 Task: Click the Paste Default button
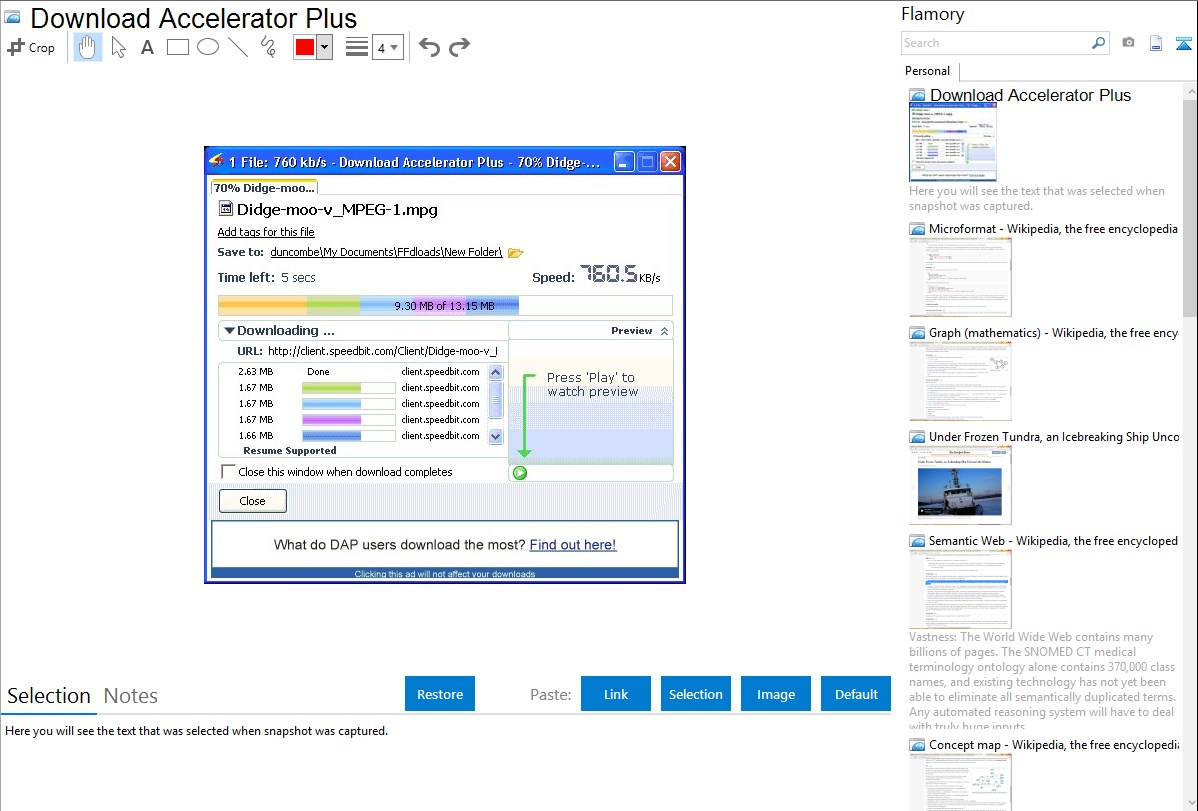pos(856,694)
